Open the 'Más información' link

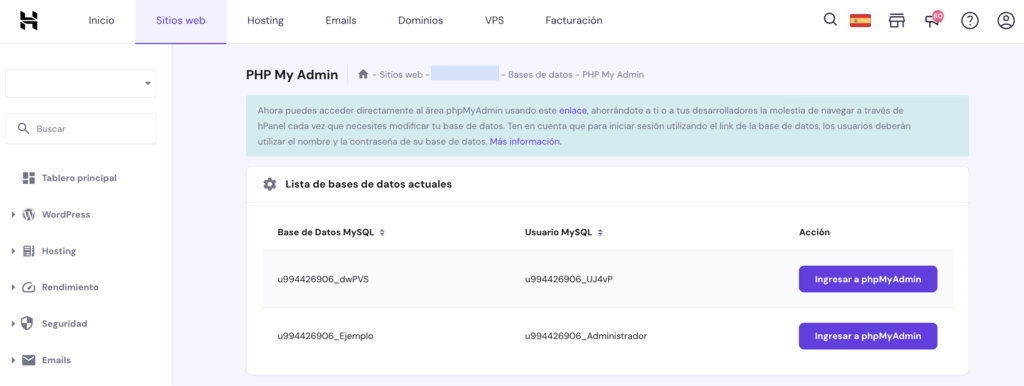pos(524,141)
